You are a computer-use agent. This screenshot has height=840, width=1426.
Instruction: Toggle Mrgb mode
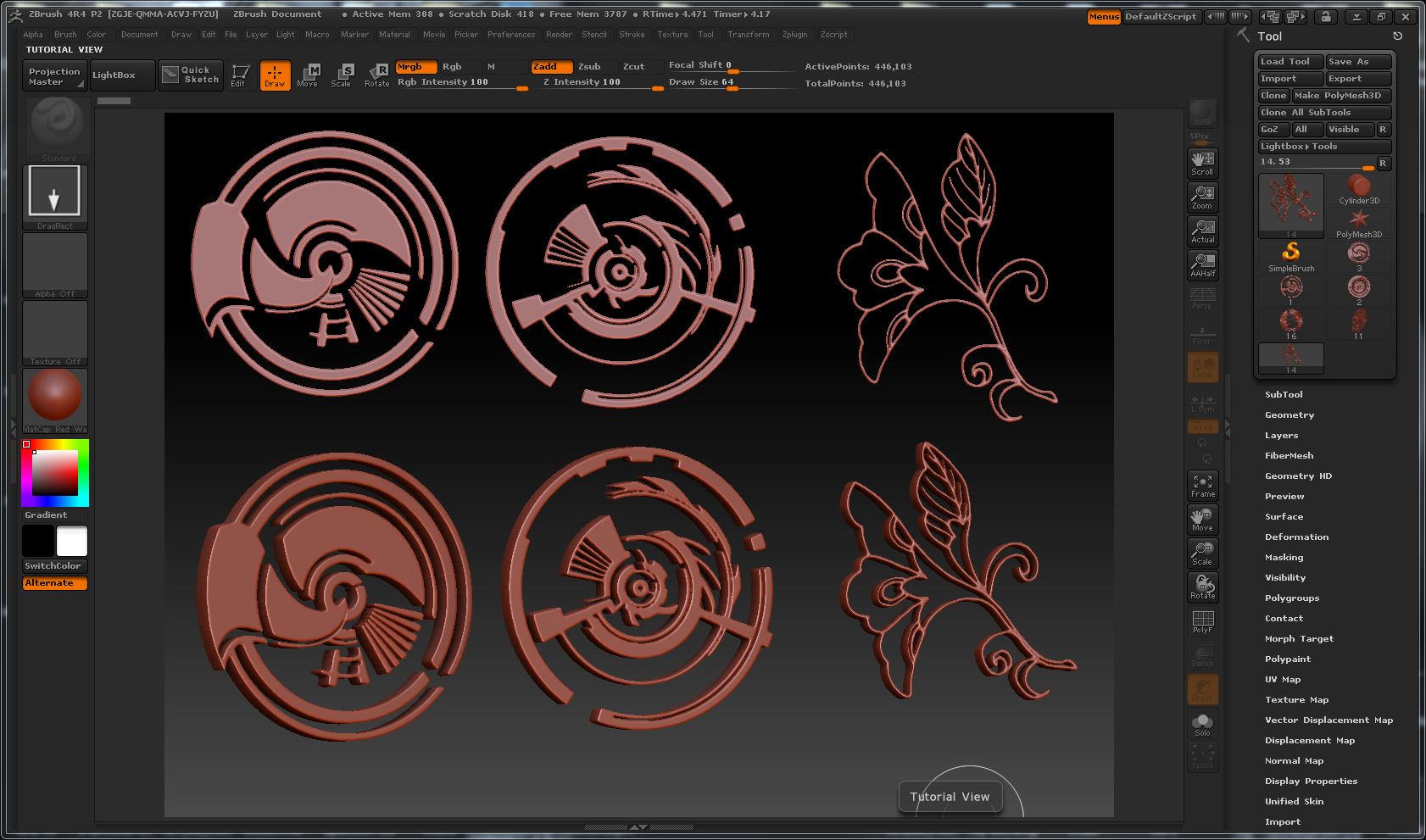415,67
